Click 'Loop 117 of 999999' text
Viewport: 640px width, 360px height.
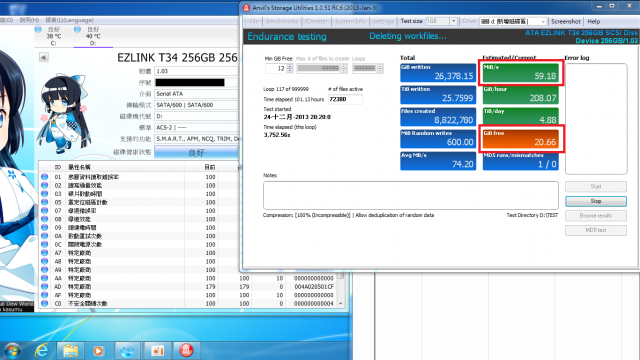pos(286,89)
